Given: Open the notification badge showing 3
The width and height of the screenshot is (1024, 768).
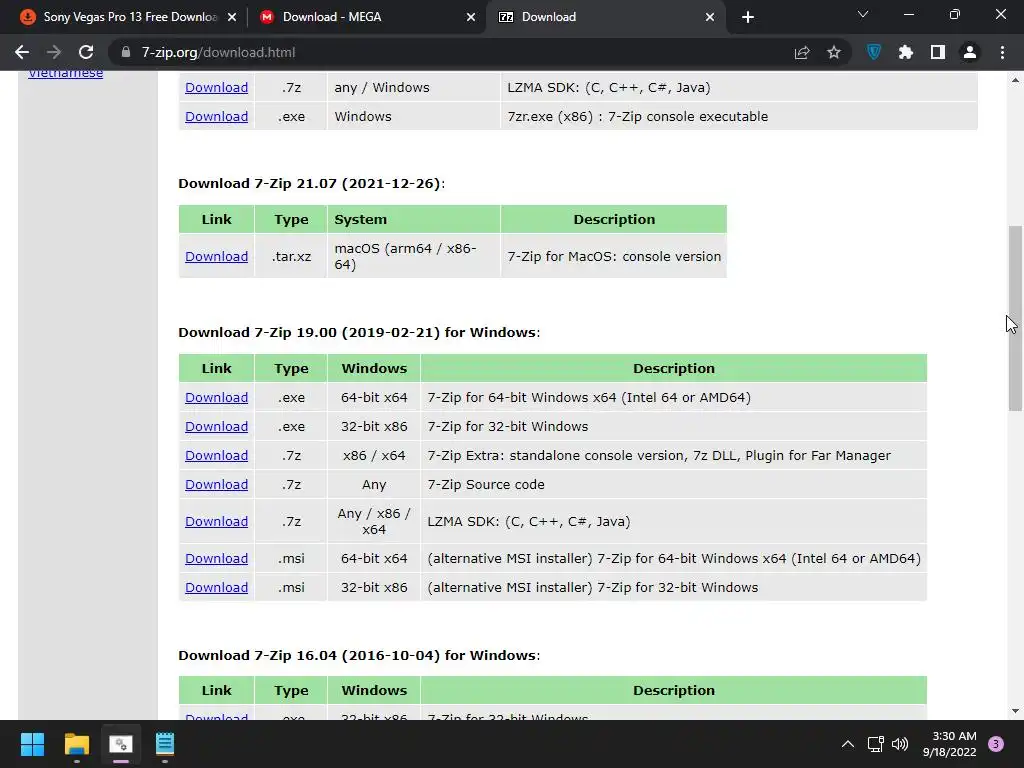Looking at the screenshot, I should coord(995,744).
